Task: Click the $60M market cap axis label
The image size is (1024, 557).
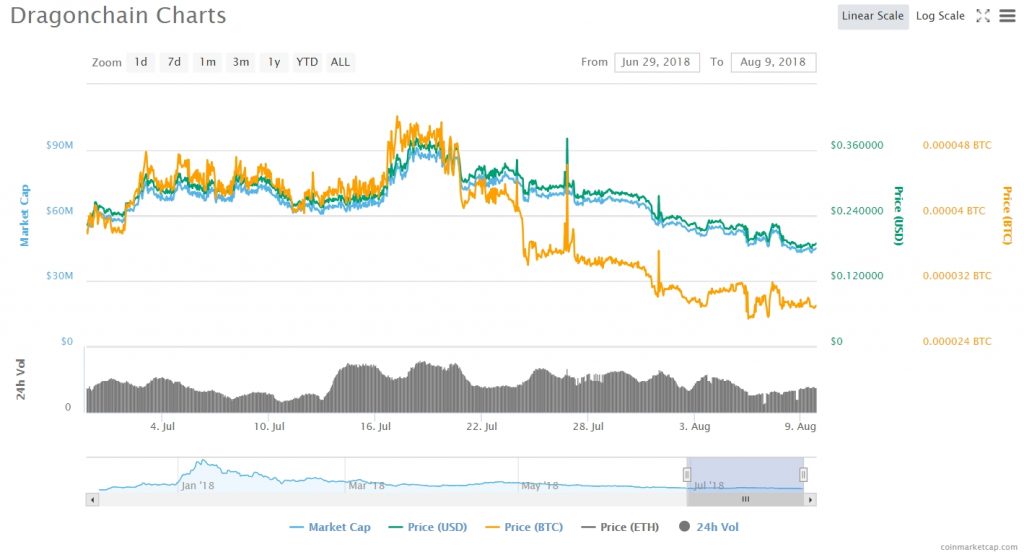Action: tap(59, 211)
